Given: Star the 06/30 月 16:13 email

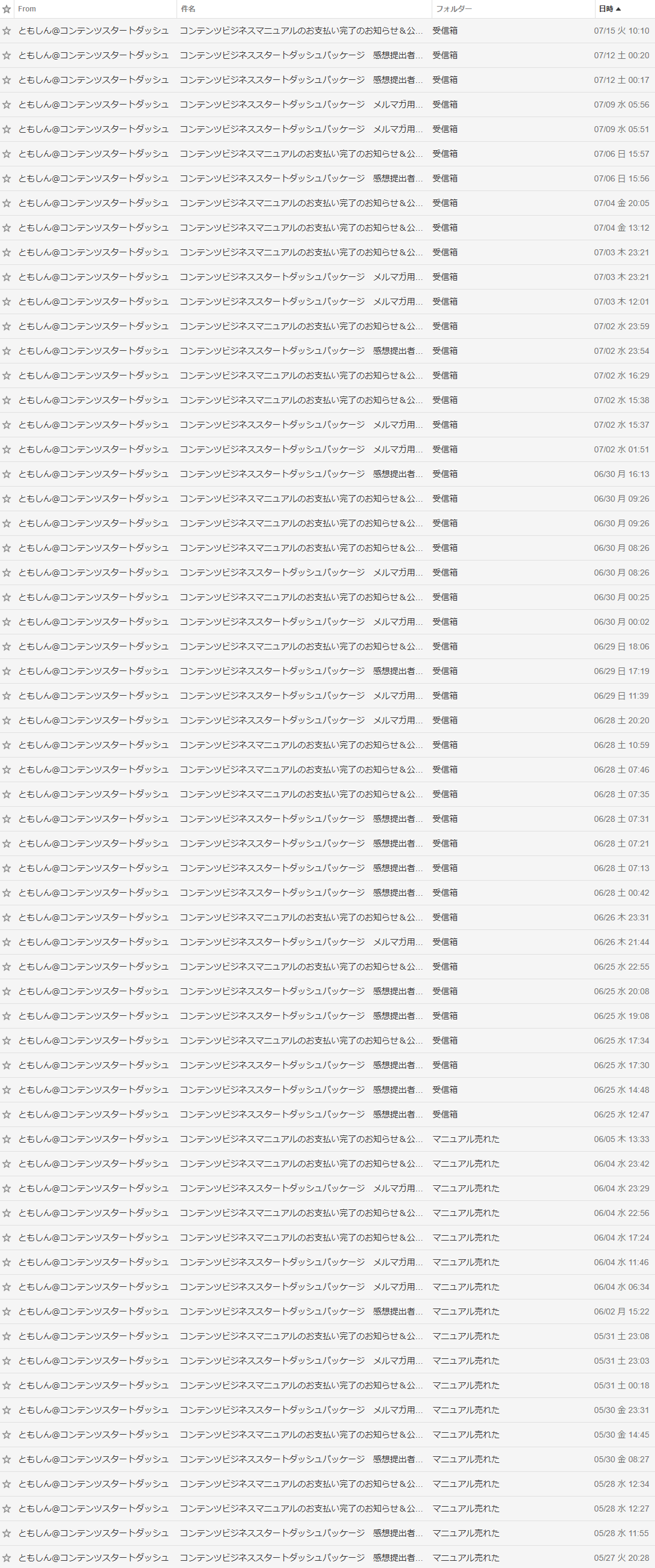Looking at the screenshot, I should coord(7,474).
